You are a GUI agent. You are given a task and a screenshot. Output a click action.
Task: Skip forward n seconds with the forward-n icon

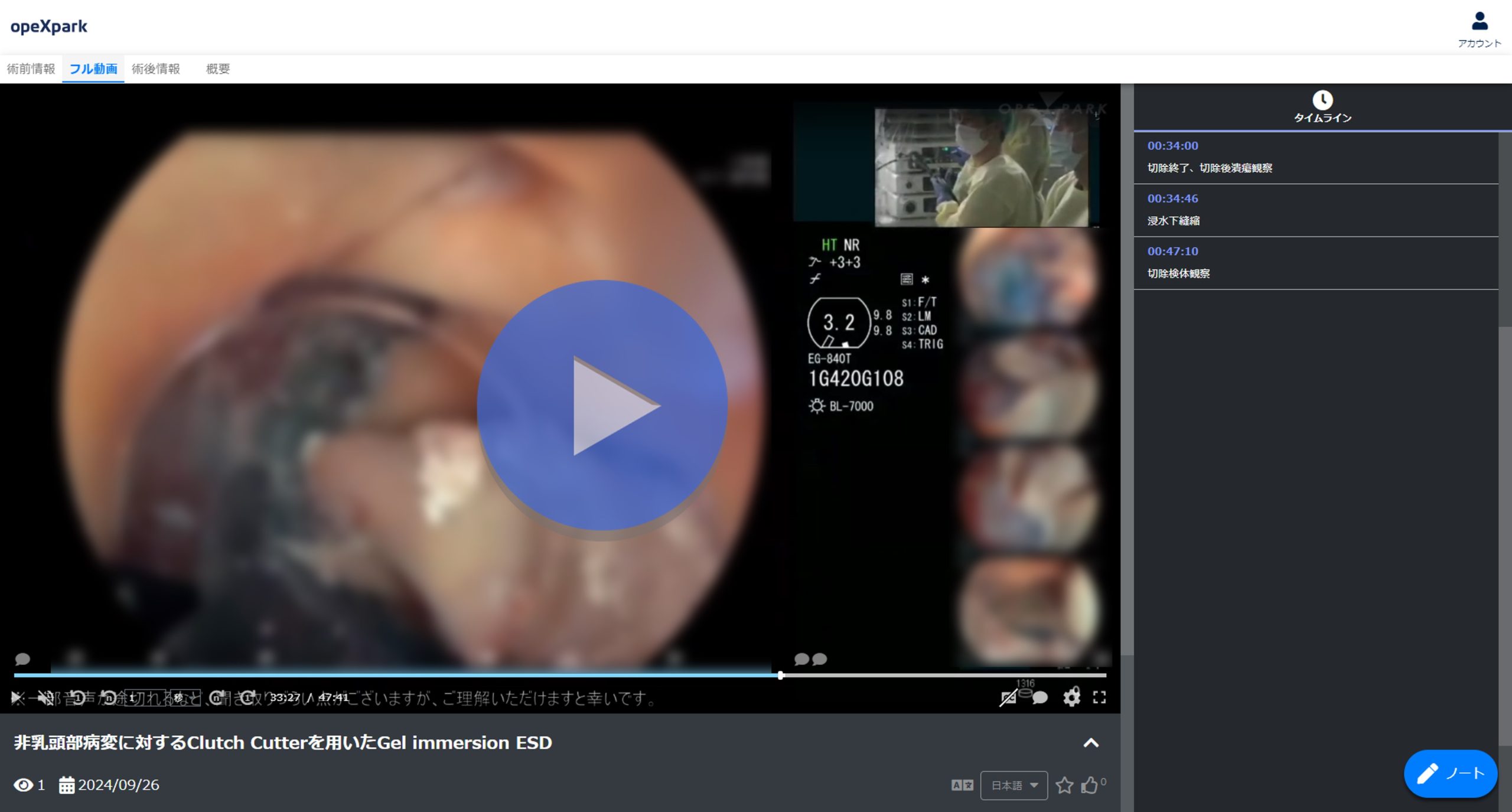click(217, 698)
